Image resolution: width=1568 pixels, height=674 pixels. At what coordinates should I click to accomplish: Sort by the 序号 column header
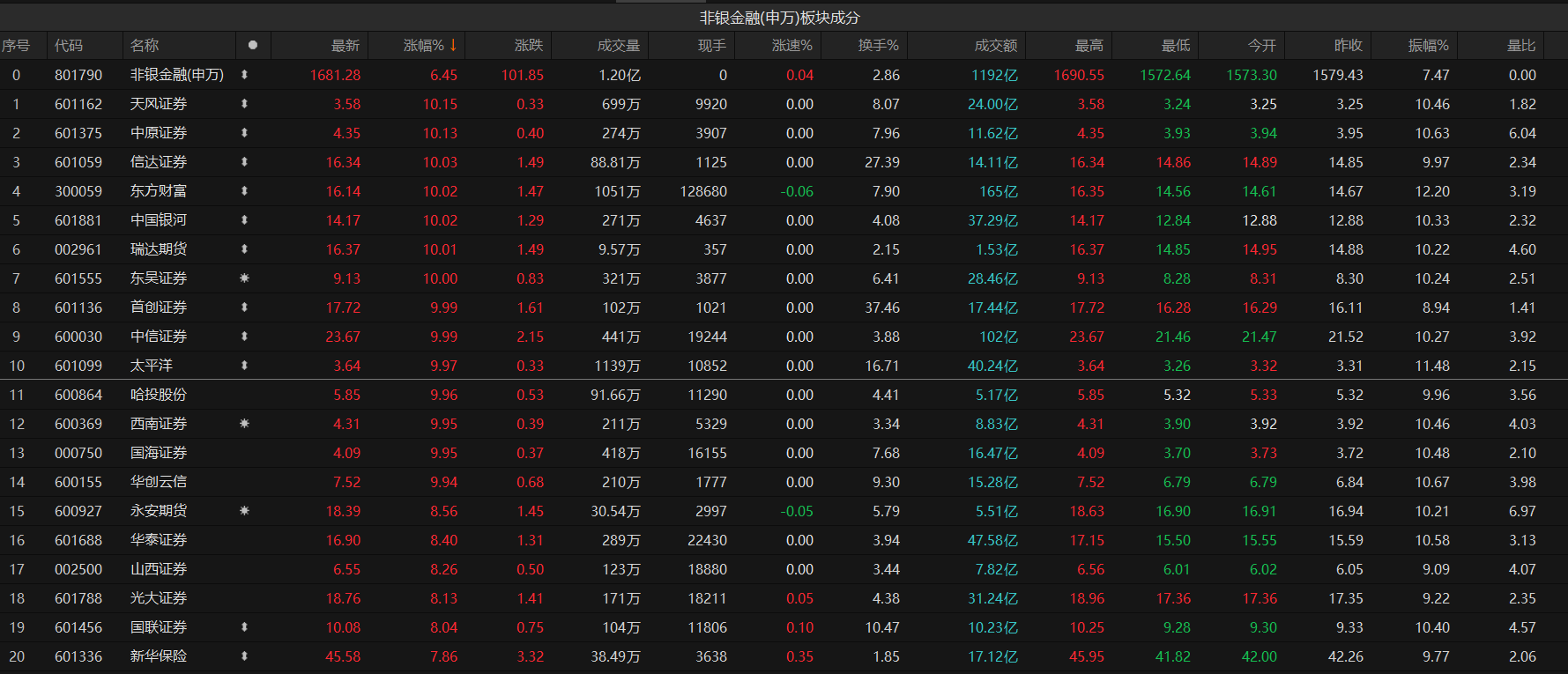(x=16, y=45)
